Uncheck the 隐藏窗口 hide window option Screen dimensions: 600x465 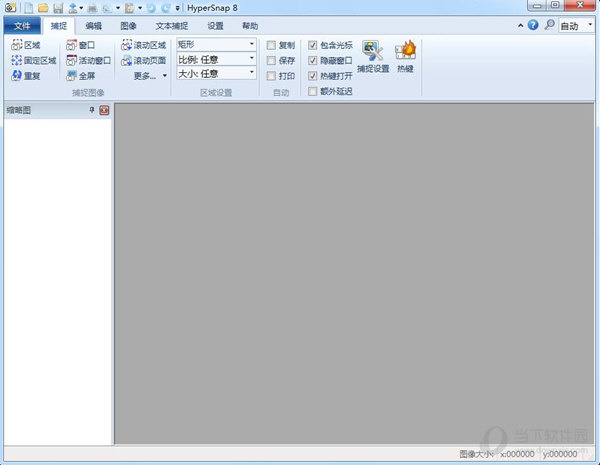(x=313, y=60)
